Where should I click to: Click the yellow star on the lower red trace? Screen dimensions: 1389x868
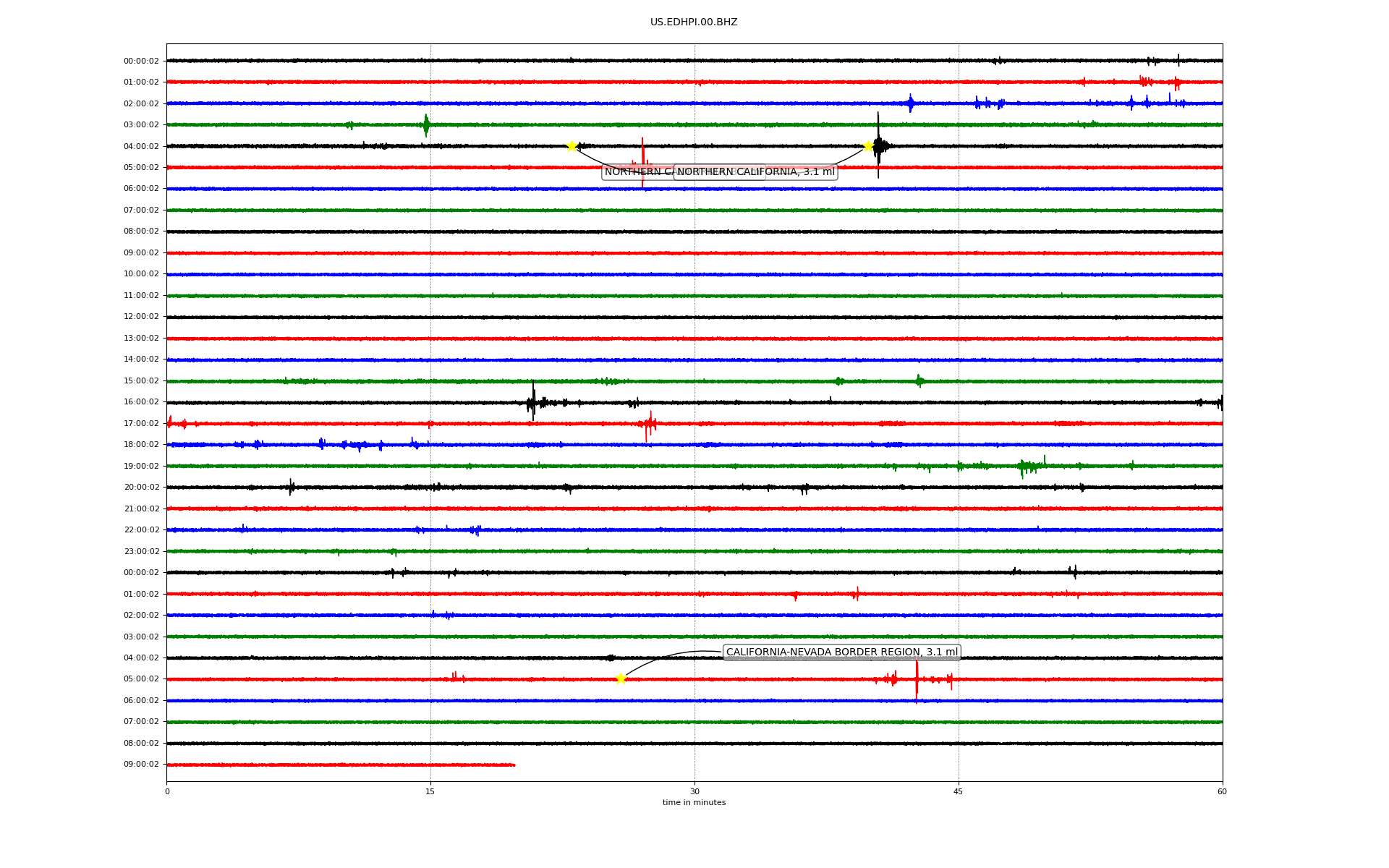pyautogui.click(x=621, y=678)
